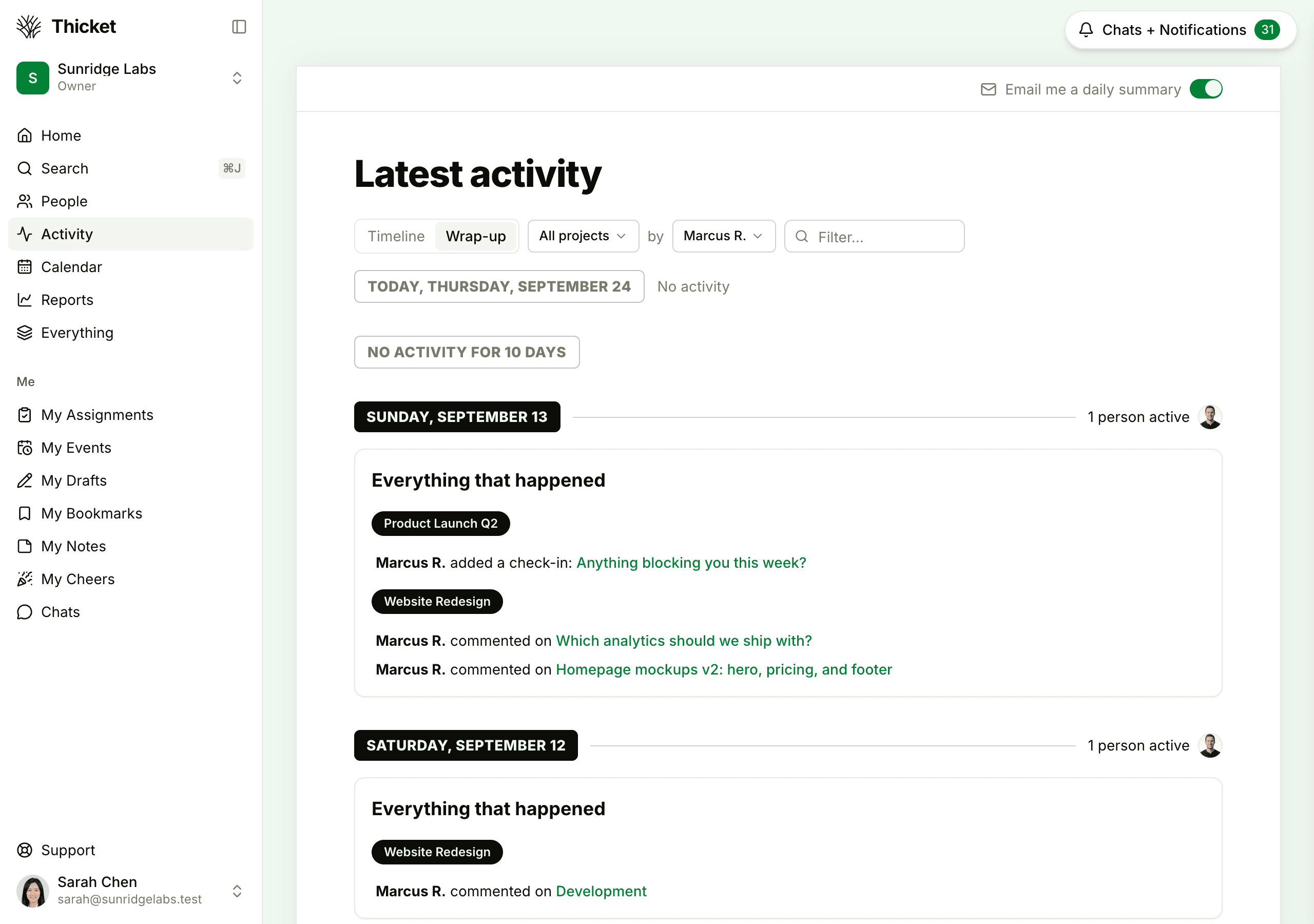Screen dimensions: 1314x924
Task: Click the Website Redesign tag under September 13
Action: coord(437,601)
